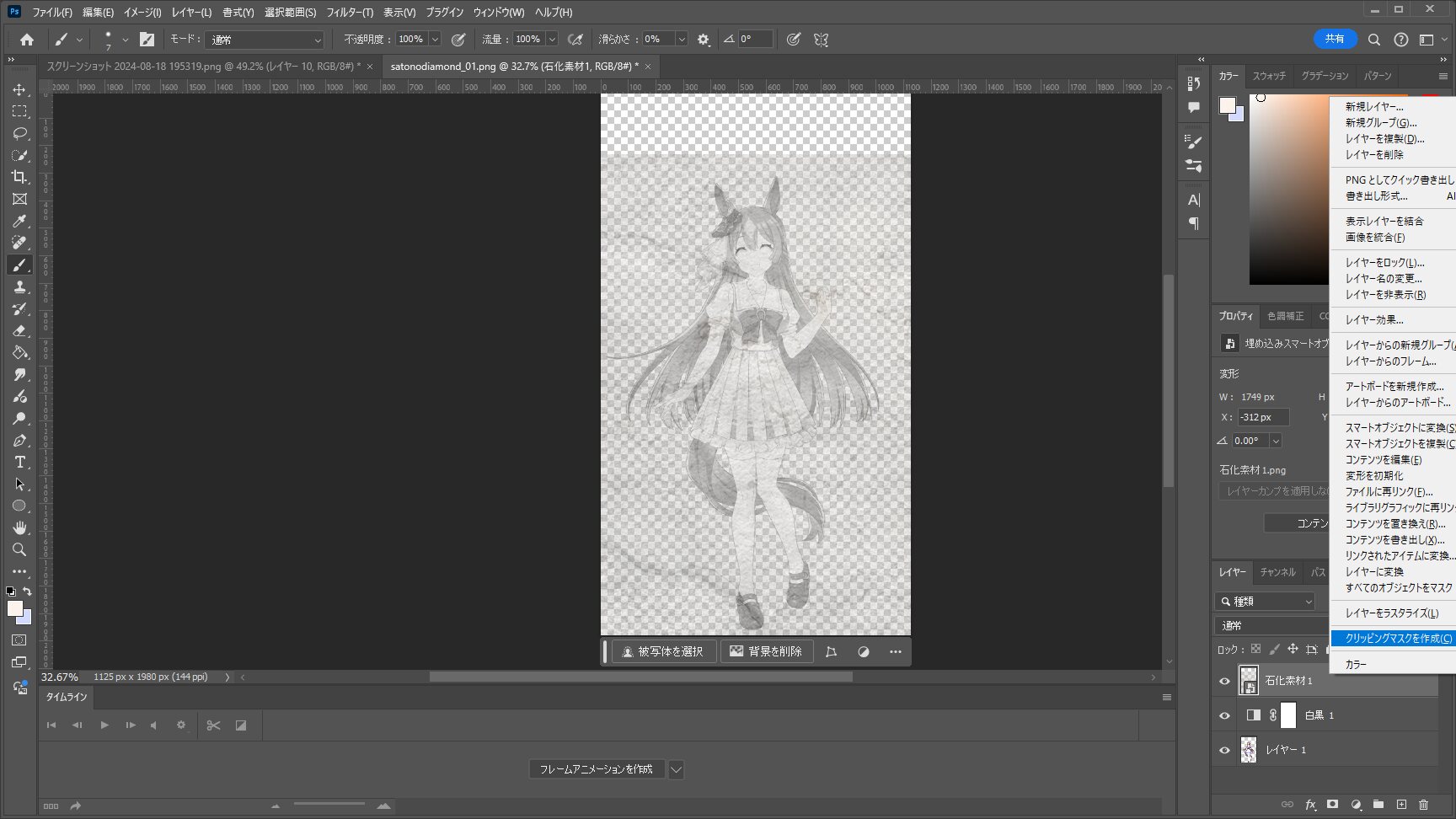Screen dimensions: 1456x819
Task: Open the timeline panel menu
Action: tap(1167, 697)
